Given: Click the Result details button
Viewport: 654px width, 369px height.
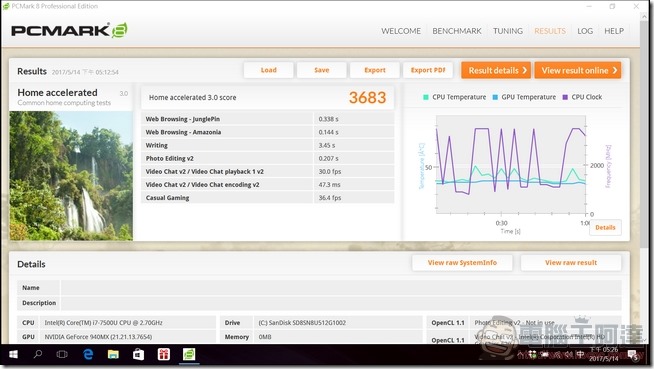Looking at the screenshot, I should (496, 70).
